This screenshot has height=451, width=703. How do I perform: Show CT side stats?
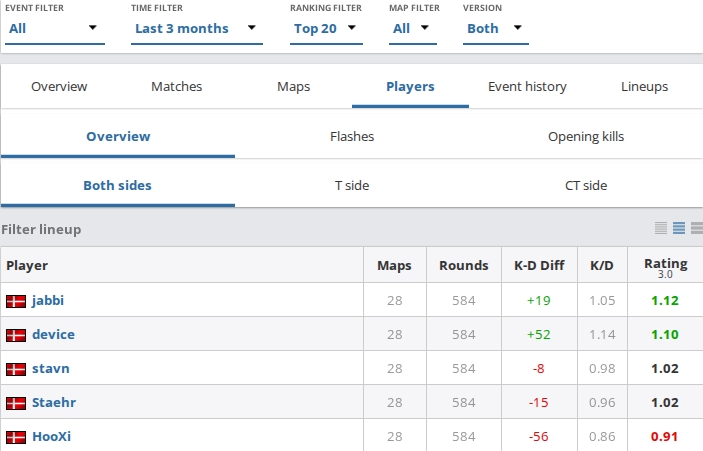tap(586, 185)
